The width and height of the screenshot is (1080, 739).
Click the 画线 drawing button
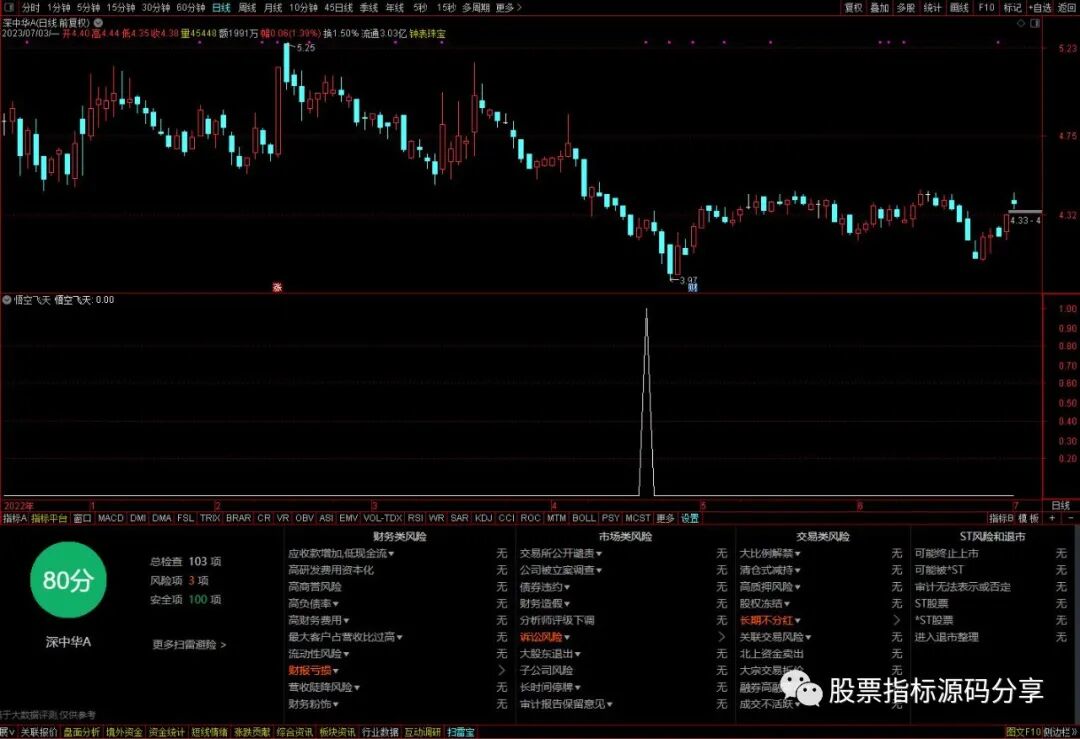(x=959, y=8)
